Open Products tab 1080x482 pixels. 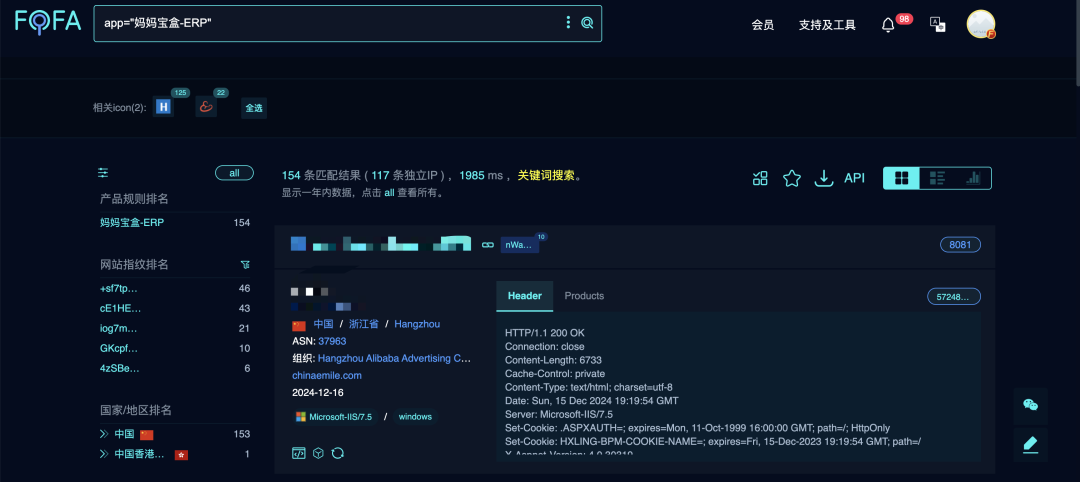click(584, 296)
